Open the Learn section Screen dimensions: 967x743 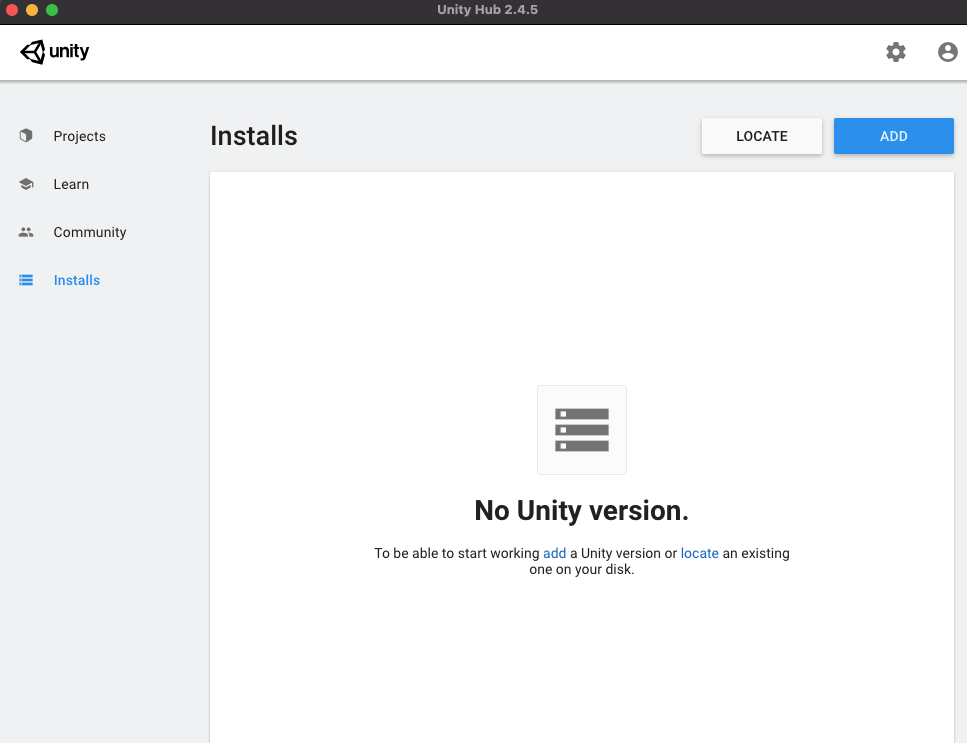(71, 184)
